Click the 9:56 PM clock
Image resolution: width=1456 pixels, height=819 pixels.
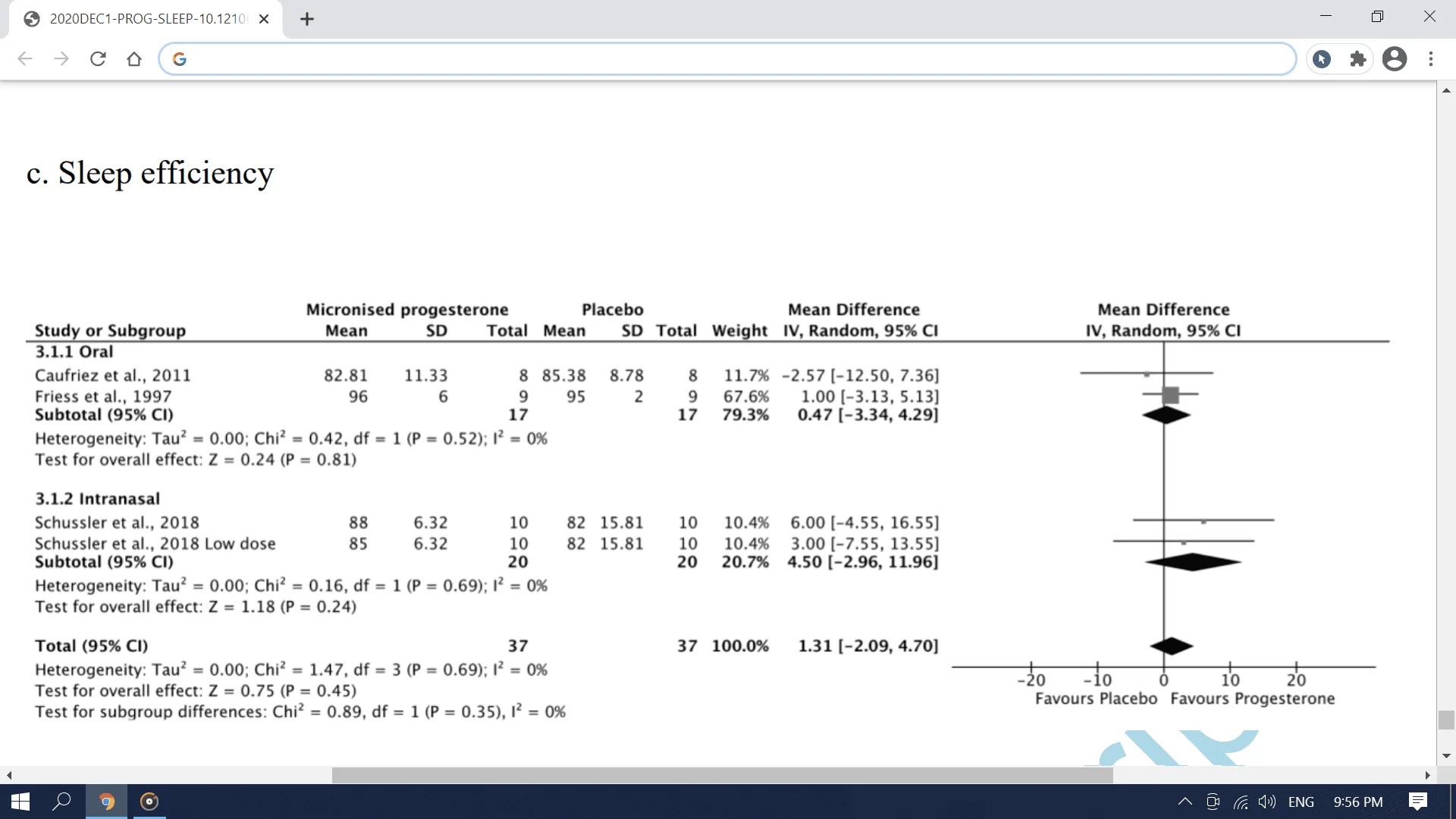click(x=1357, y=802)
